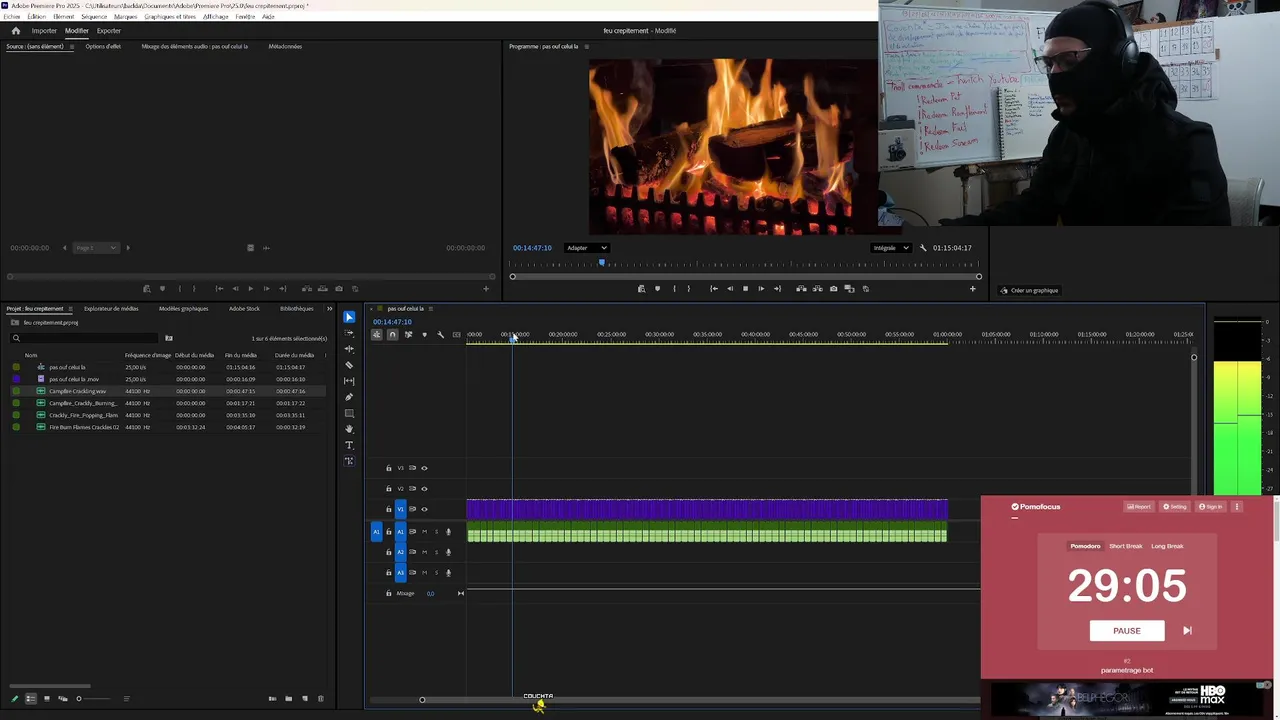Open Adapter zoom level dropdown
1280x720 pixels.
(x=587, y=248)
